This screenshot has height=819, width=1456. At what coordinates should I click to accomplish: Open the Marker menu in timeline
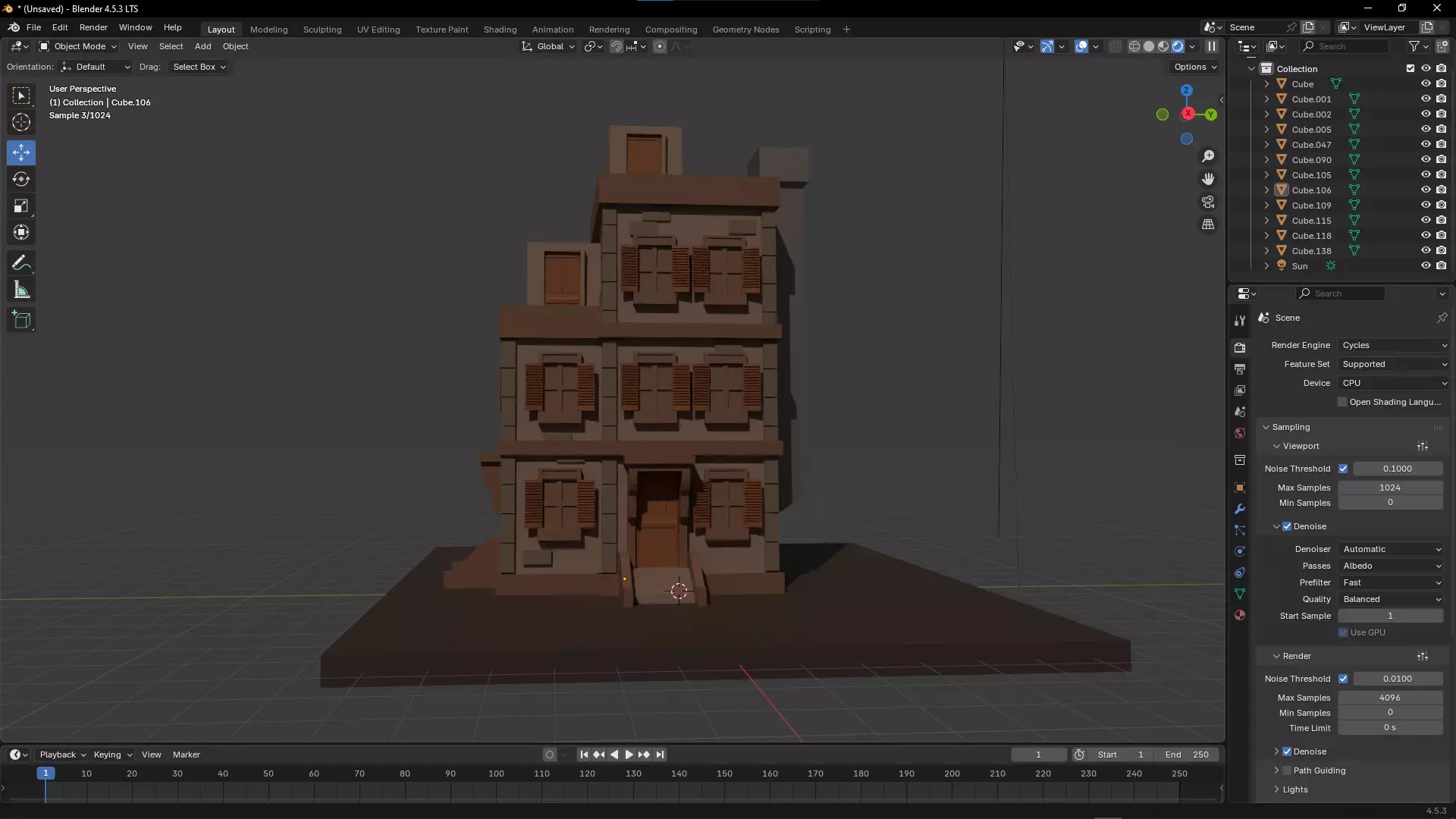(187, 755)
